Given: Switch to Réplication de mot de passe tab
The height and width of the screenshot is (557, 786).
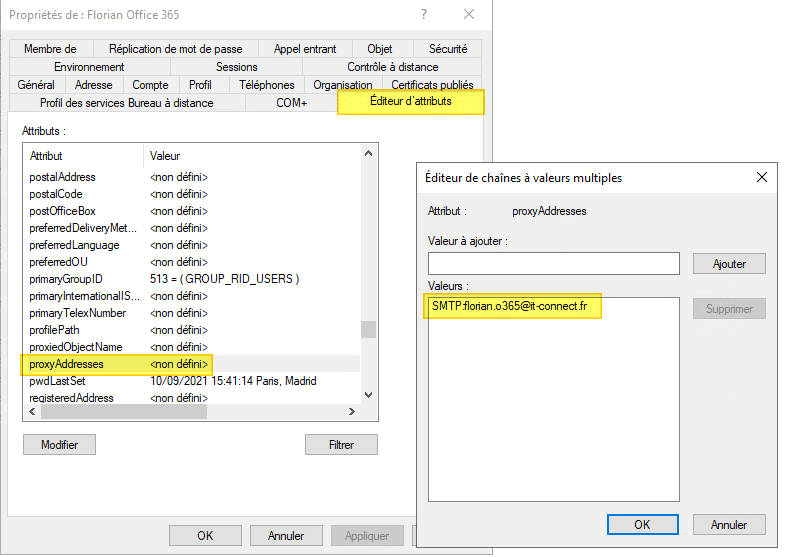Looking at the screenshot, I should (175, 49).
